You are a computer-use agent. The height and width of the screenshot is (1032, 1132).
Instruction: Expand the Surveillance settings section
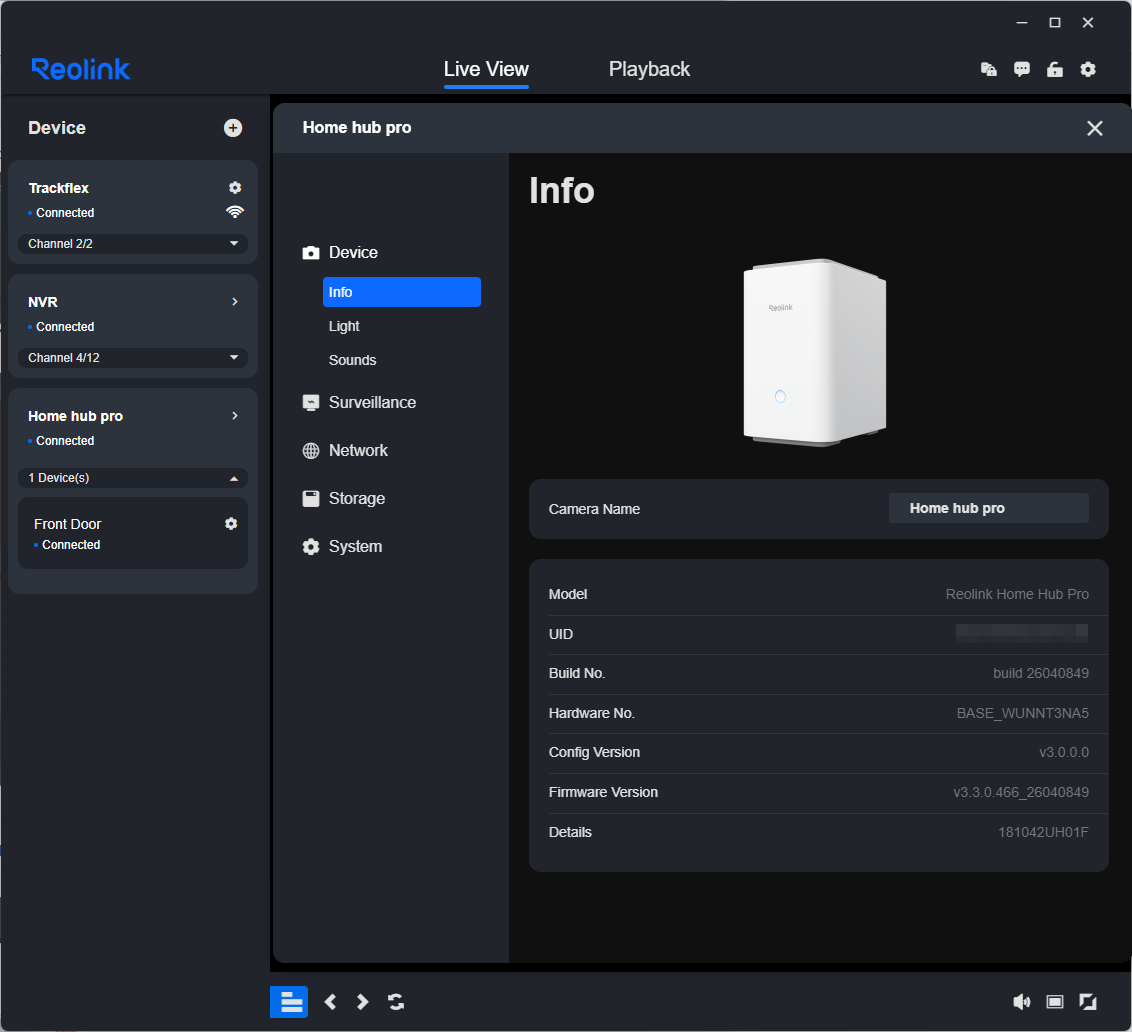coord(372,402)
